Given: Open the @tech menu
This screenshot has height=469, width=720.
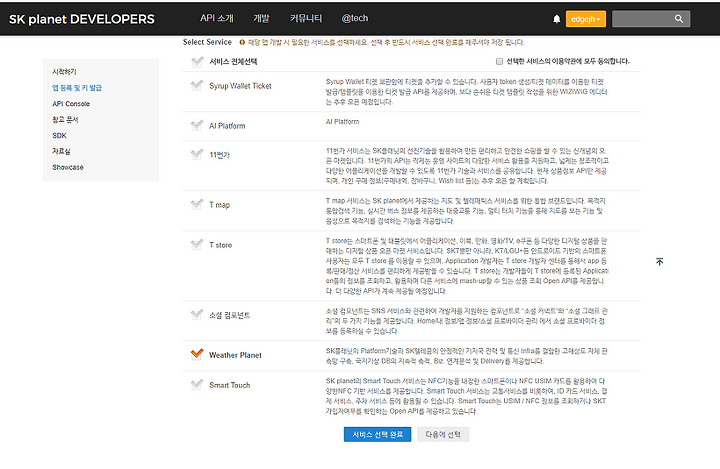Looking at the screenshot, I should pos(354,18).
